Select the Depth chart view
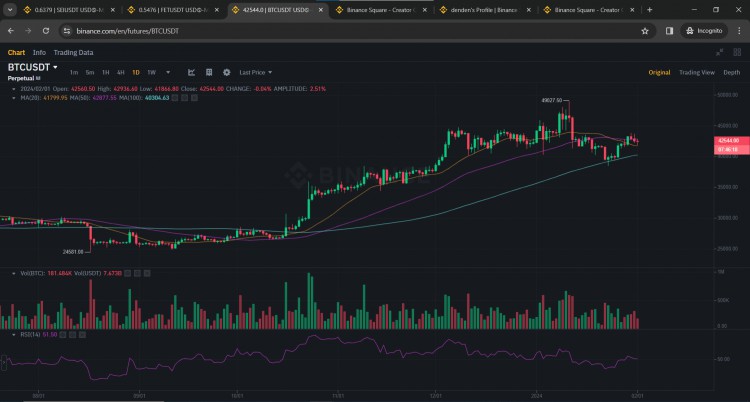Screen dimensions: 750x402 coord(731,72)
